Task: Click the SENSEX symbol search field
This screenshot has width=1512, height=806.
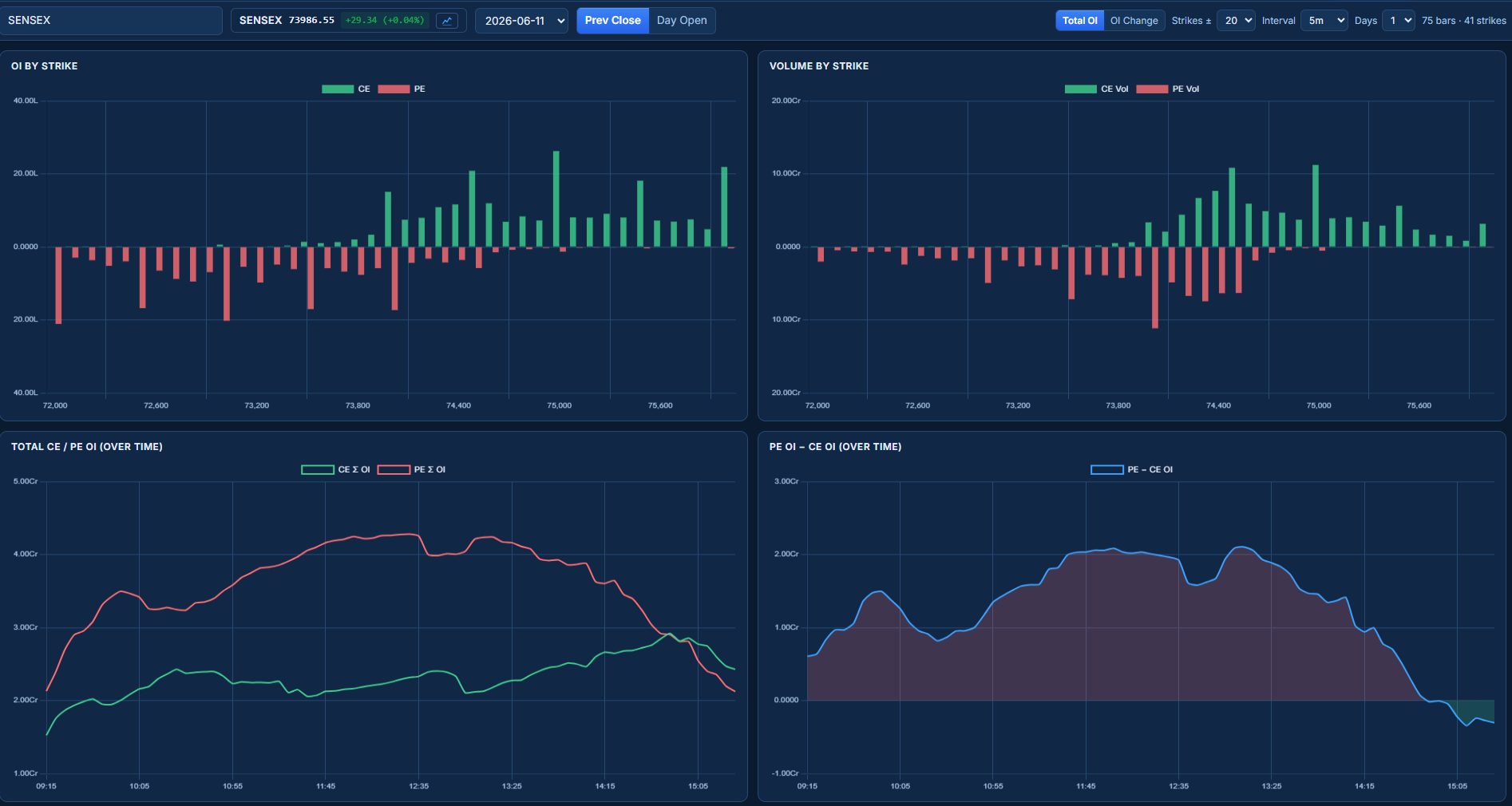Action: [x=111, y=21]
